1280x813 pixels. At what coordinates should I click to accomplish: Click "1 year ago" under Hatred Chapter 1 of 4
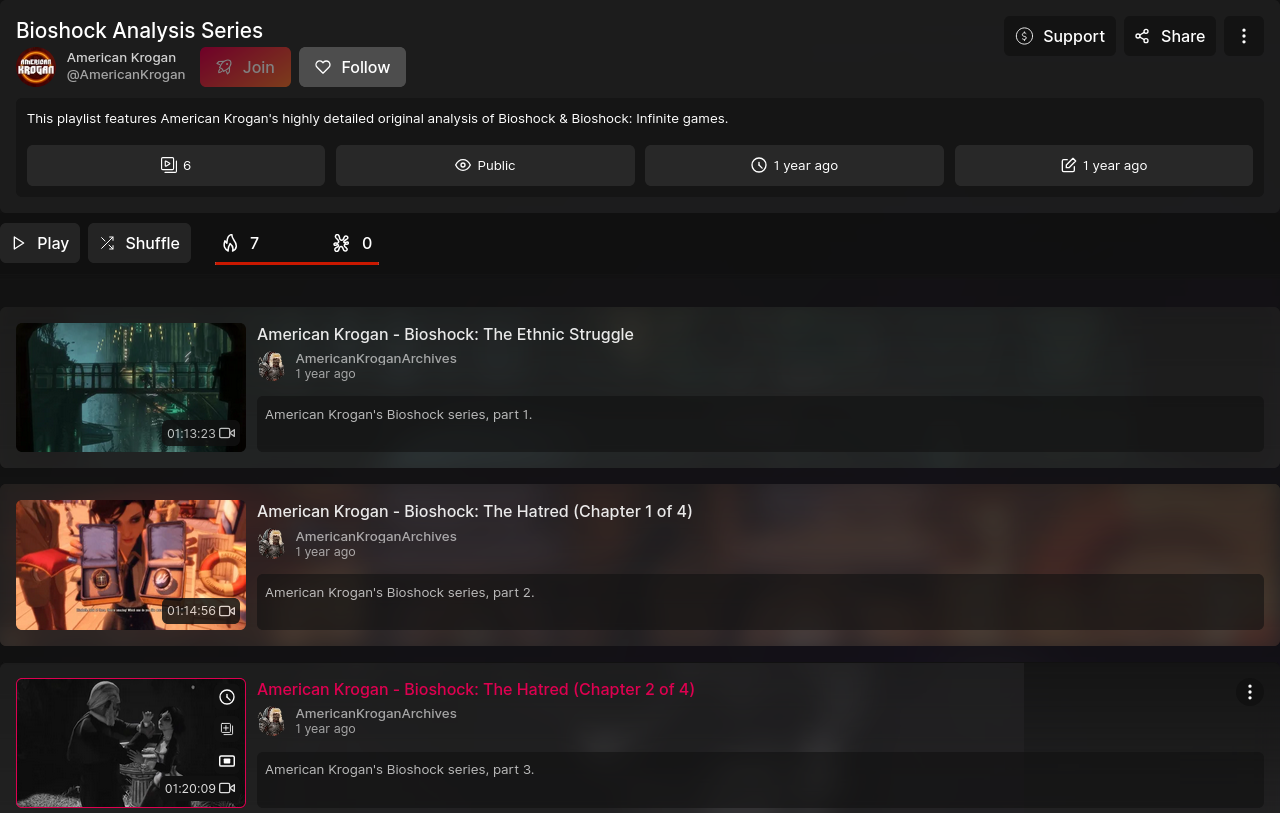click(325, 552)
